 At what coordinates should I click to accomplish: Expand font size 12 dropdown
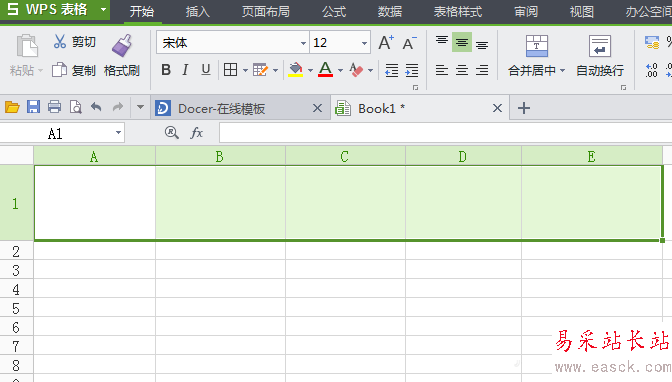click(x=364, y=43)
